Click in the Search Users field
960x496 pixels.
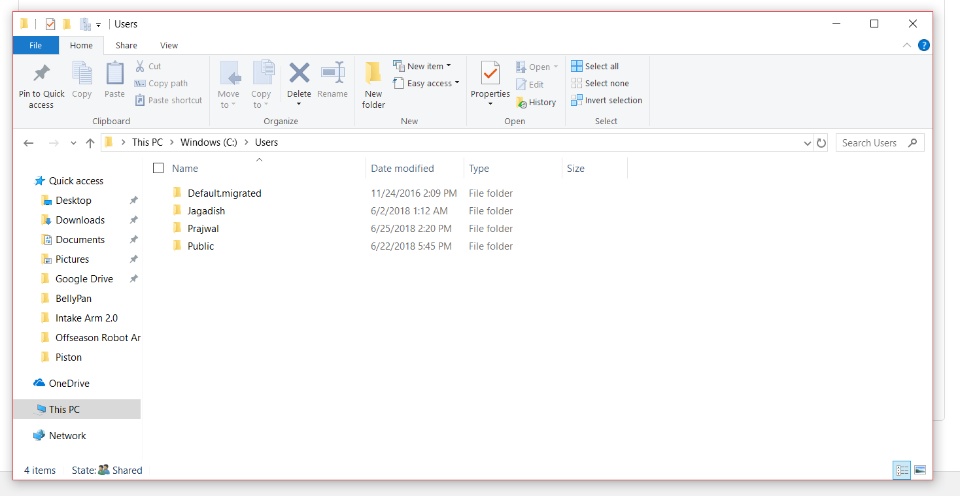[x=880, y=143]
